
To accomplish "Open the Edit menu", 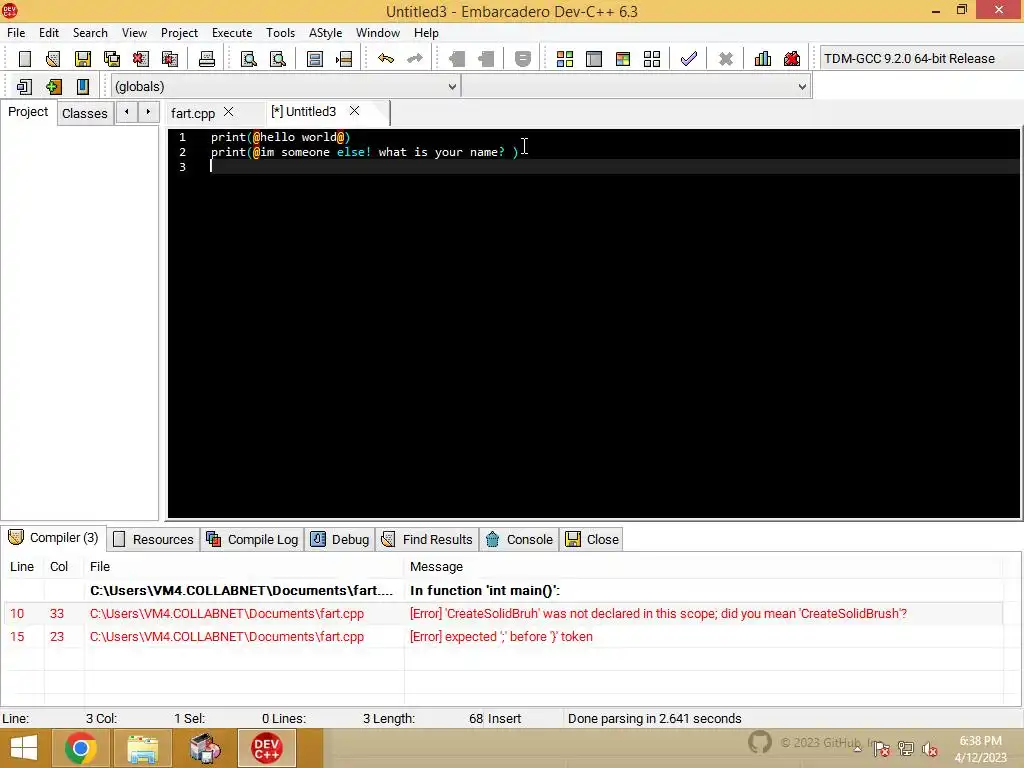I will [x=49, y=33].
